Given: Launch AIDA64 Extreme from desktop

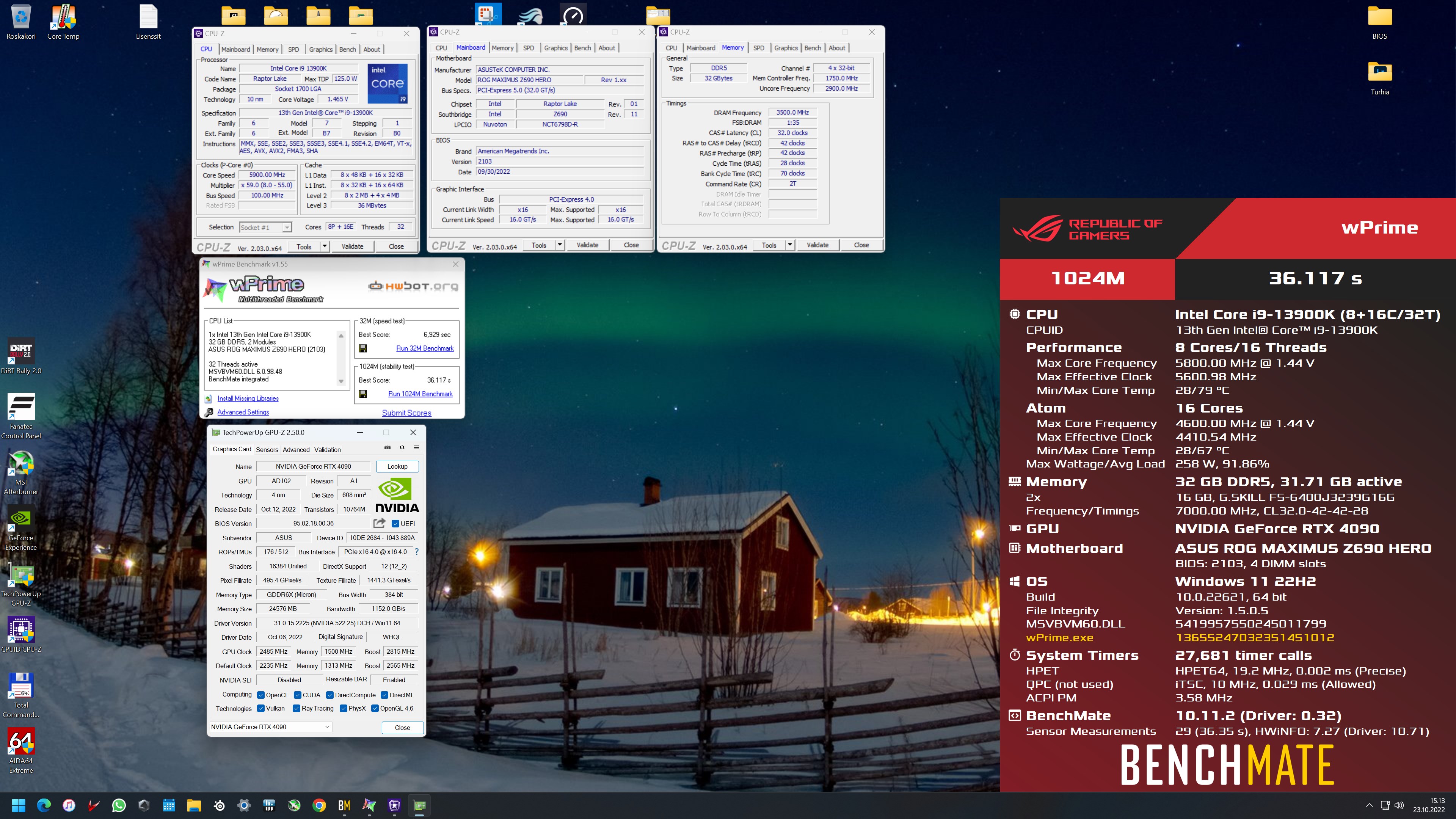Looking at the screenshot, I should [x=21, y=751].
